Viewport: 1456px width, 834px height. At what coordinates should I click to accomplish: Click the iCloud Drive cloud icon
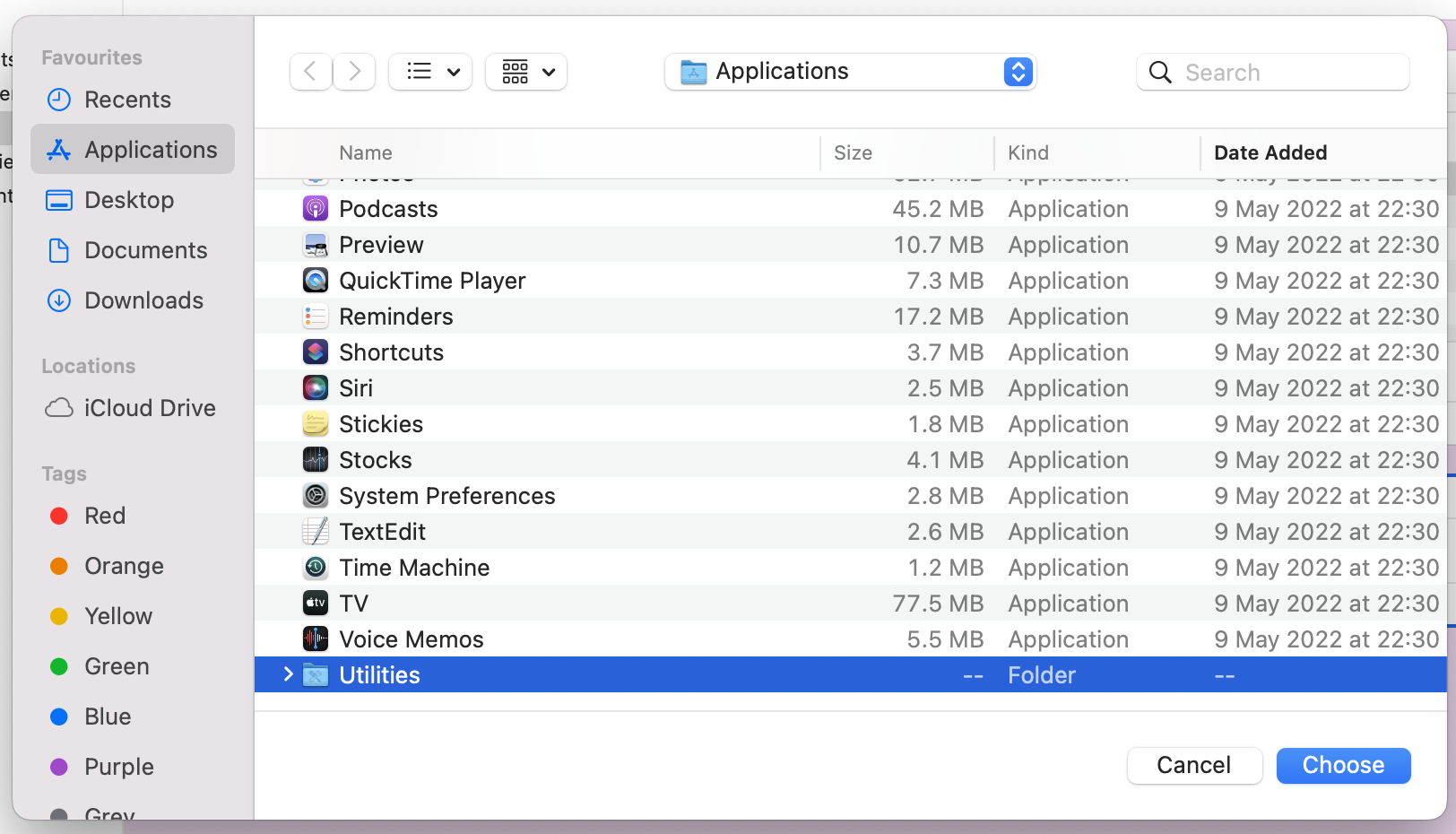click(59, 408)
